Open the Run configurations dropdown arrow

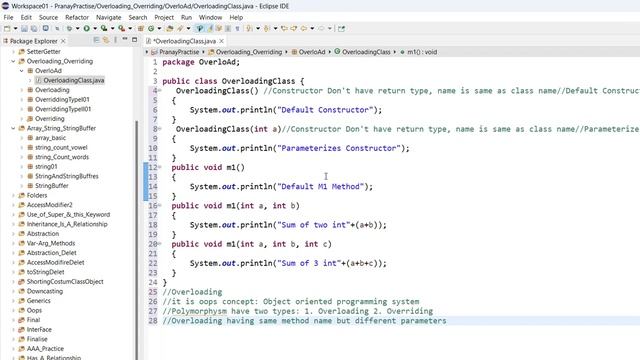pyautogui.click(x=95, y=29)
